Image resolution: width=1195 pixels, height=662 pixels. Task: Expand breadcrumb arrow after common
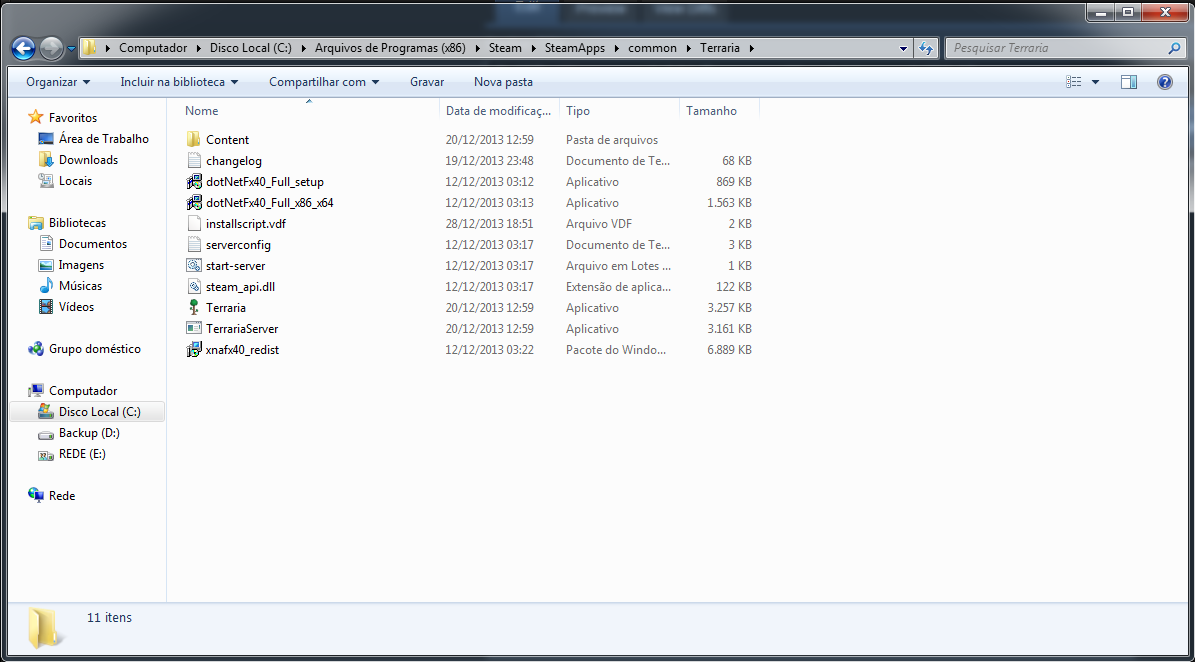pyautogui.click(x=688, y=48)
